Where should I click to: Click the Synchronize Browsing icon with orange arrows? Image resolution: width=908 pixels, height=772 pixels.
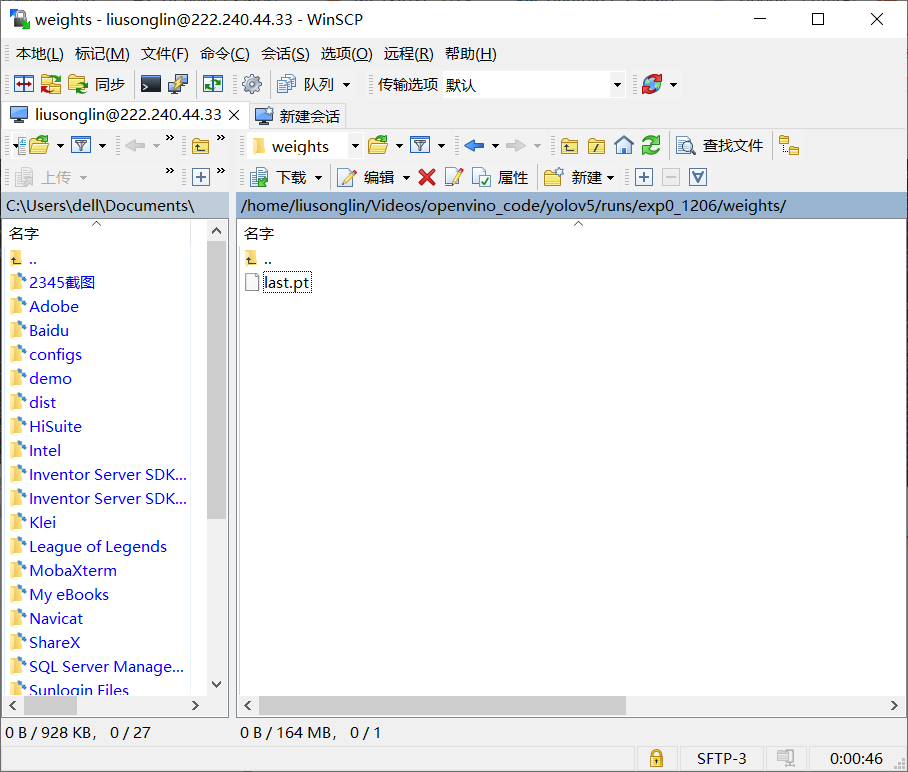pos(50,85)
